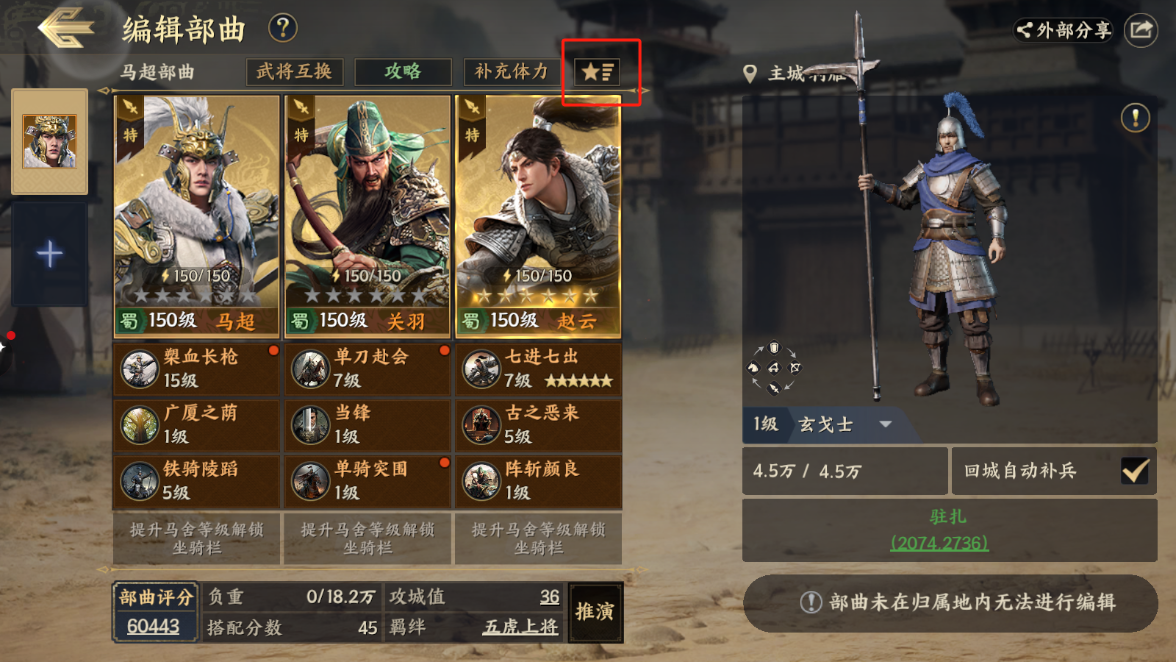This screenshot has width=1176, height=662.
Task: Select the 马超 troop thumbnail in sidebar
Action: (50, 142)
